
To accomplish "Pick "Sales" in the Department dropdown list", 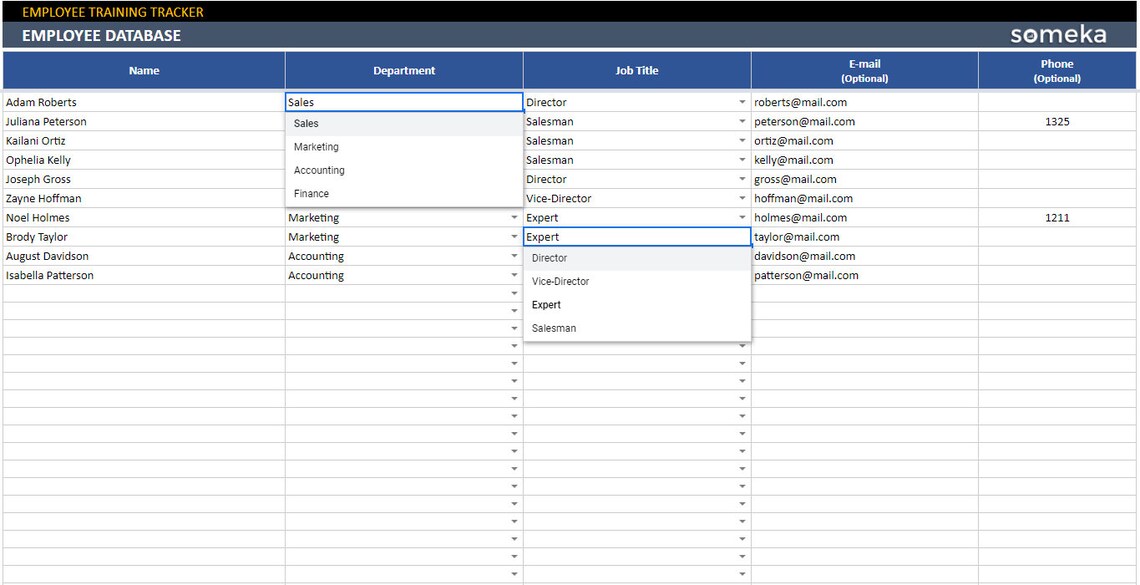I will pyautogui.click(x=304, y=123).
